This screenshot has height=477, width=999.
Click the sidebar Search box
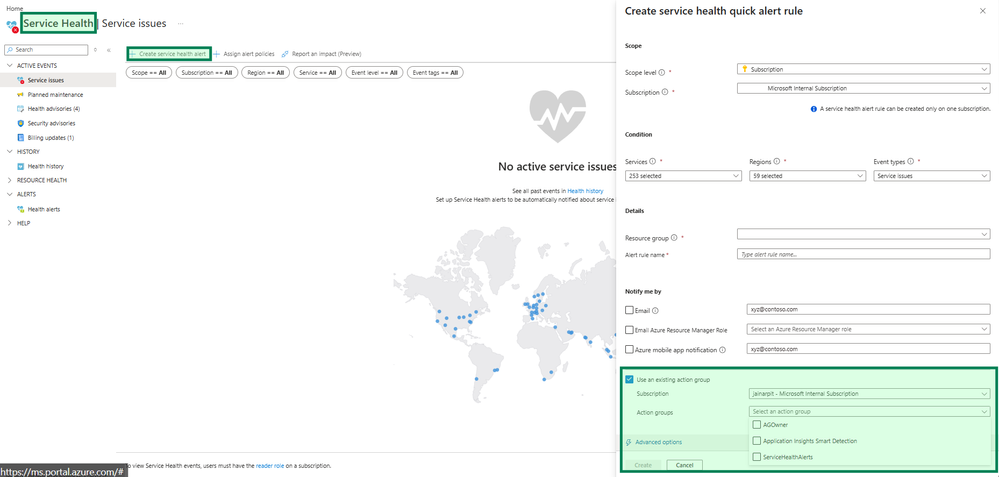pyautogui.click(x=46, y=50)
